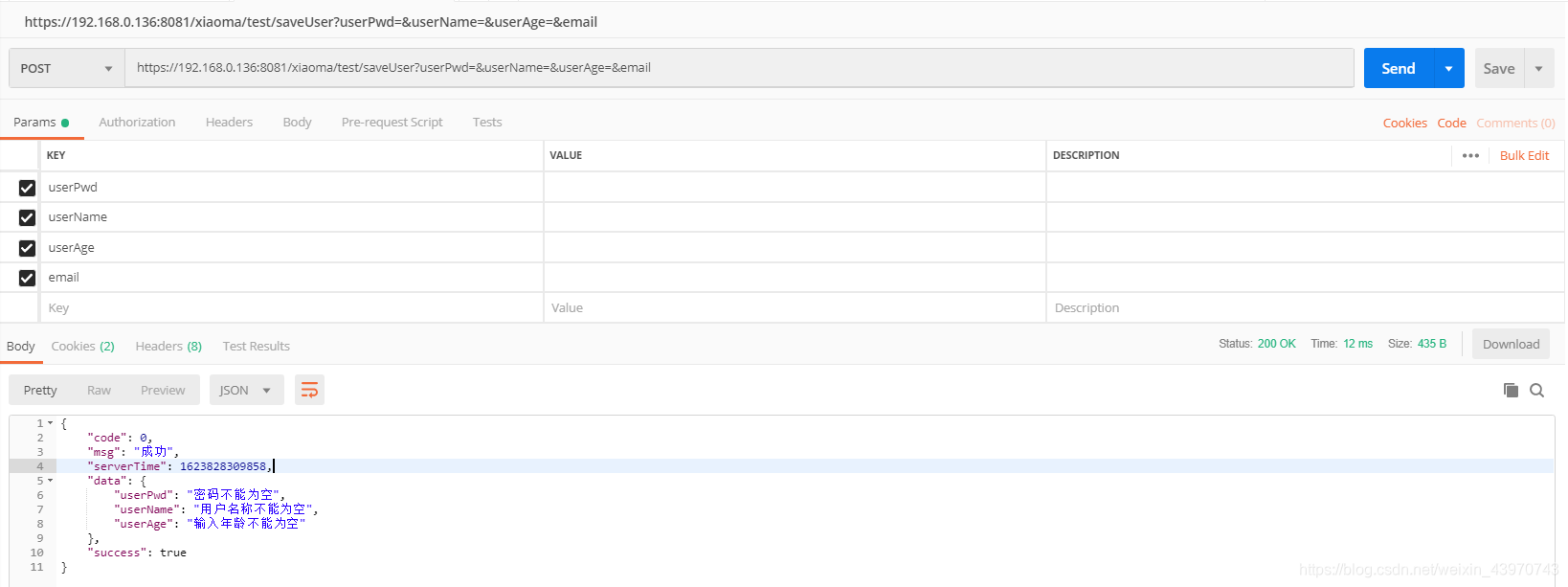The width and height of the screenshot is (1568, 587).
Task: Copy response body with the copy icon
Action: tap(1511, 390)
